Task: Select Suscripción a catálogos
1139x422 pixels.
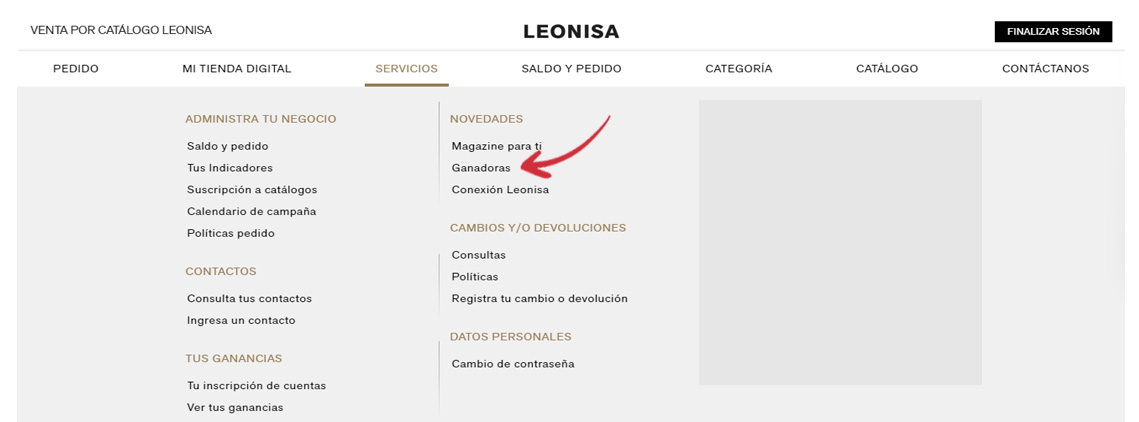Action: [252, 190]
